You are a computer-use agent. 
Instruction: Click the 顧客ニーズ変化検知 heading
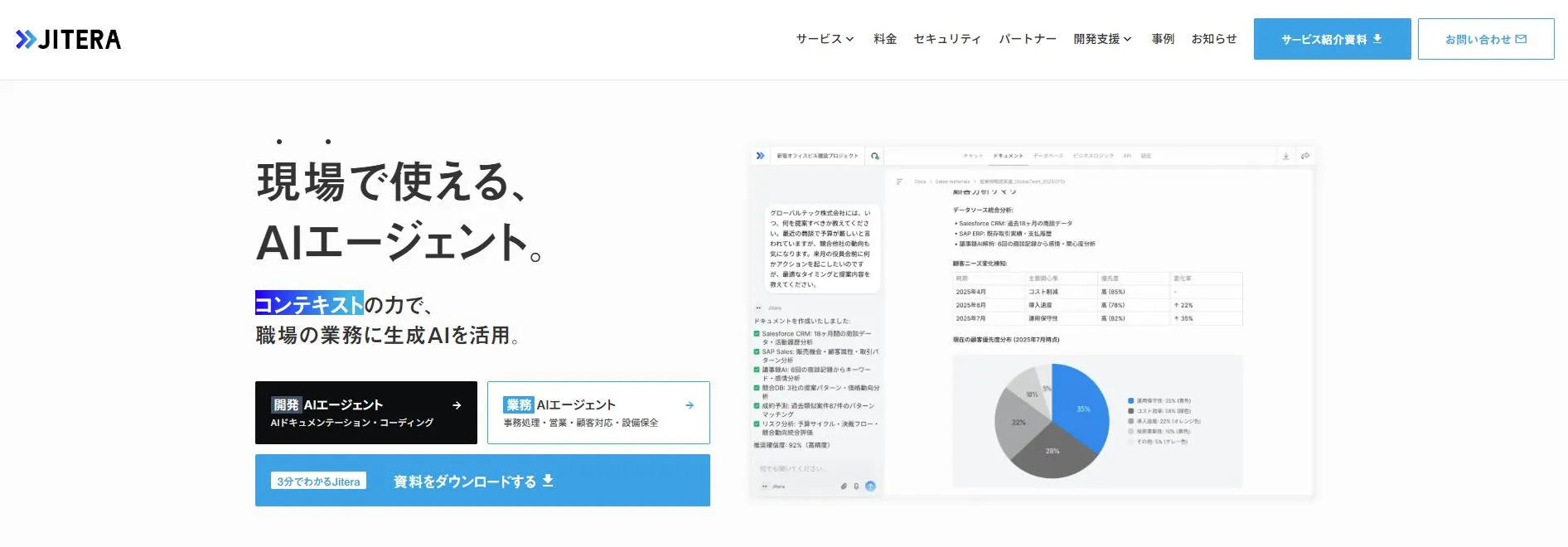(x=980, y=264)
